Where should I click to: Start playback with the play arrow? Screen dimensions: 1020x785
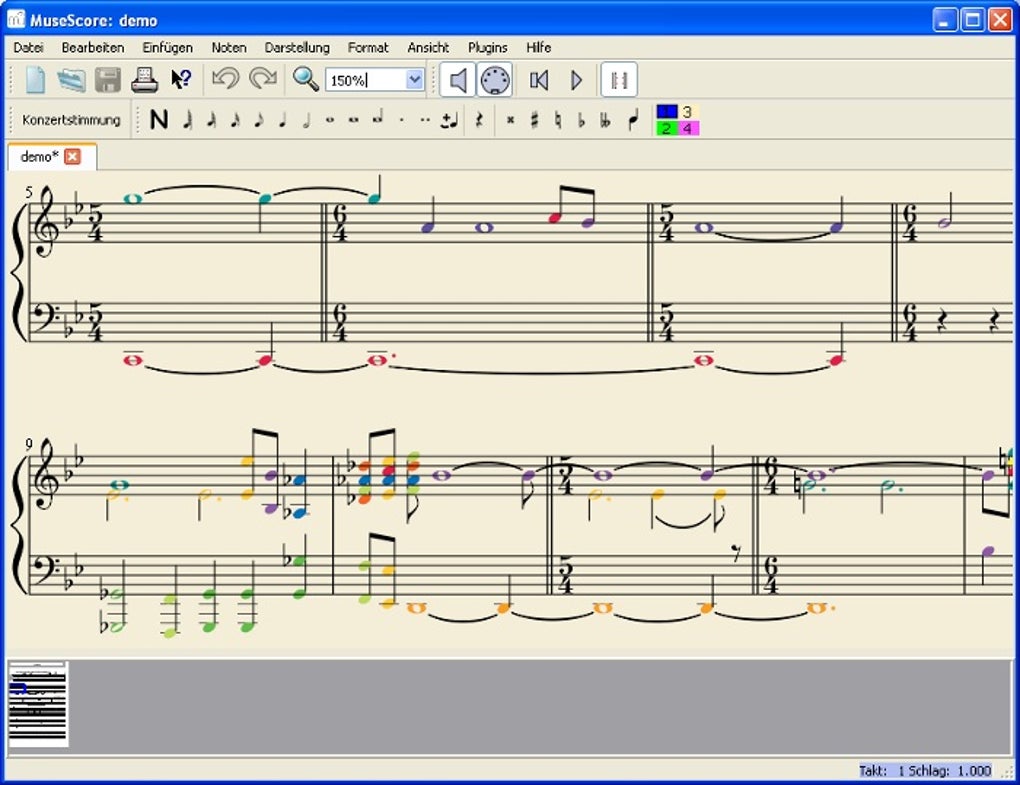576,80
